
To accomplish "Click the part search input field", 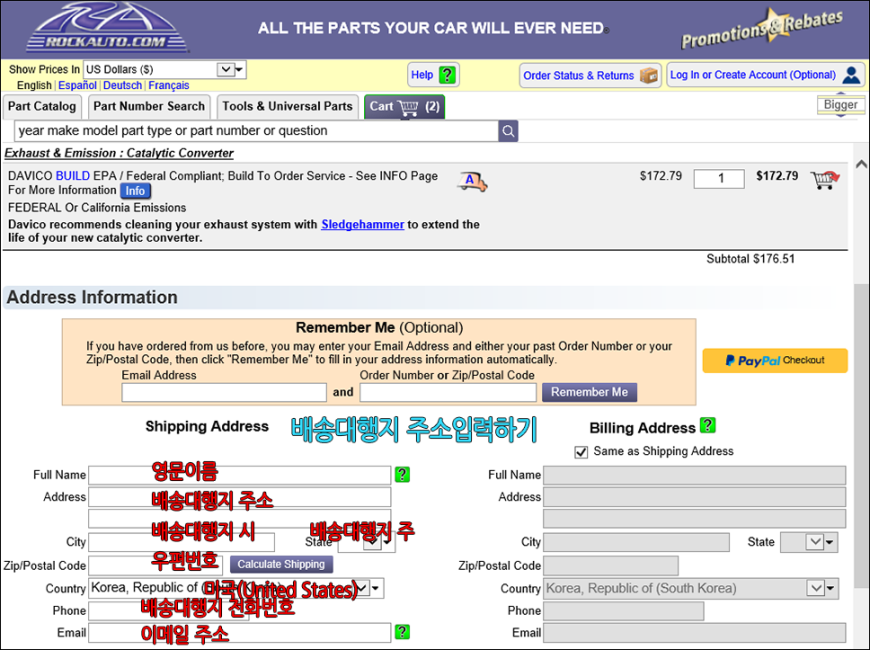I will click(x=256, y=131).
